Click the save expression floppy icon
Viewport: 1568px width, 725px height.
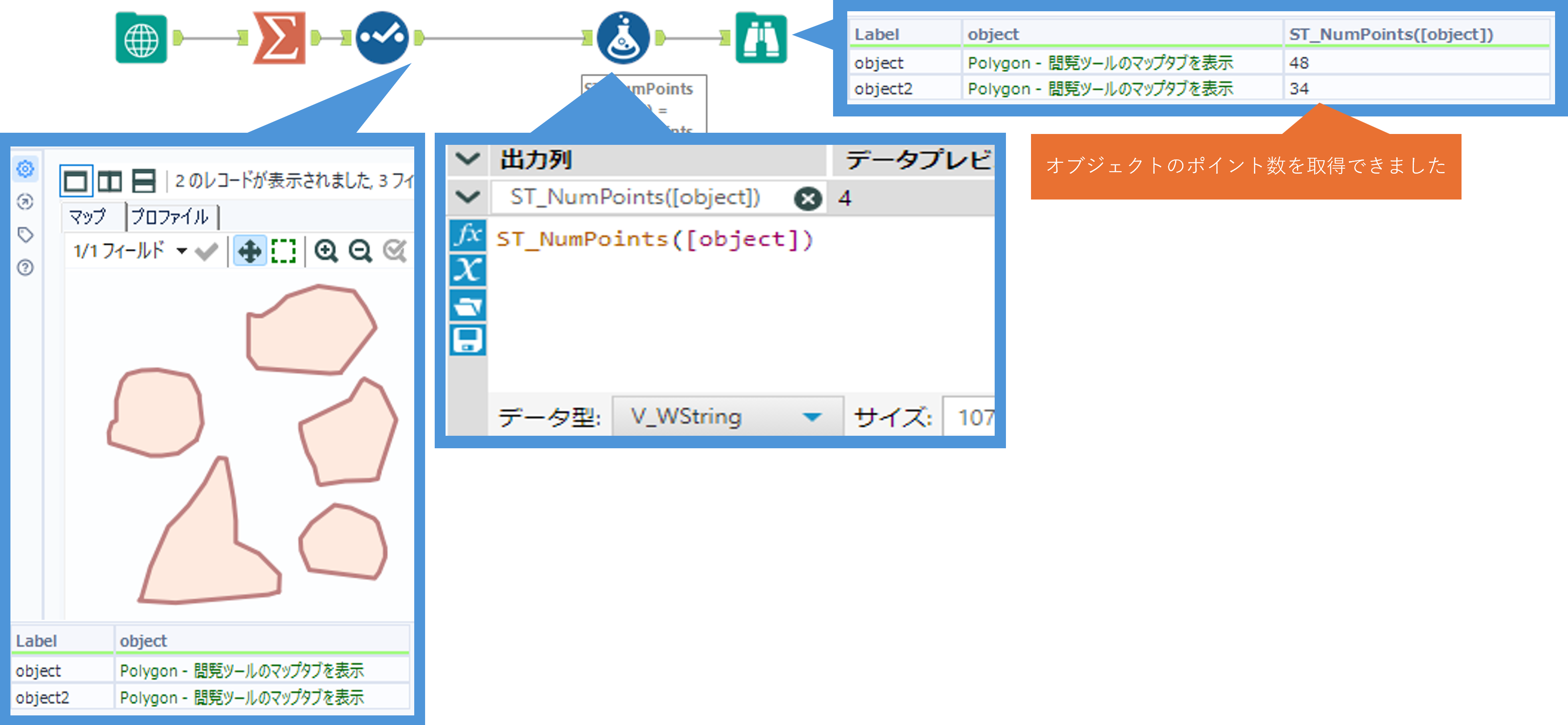468,340
